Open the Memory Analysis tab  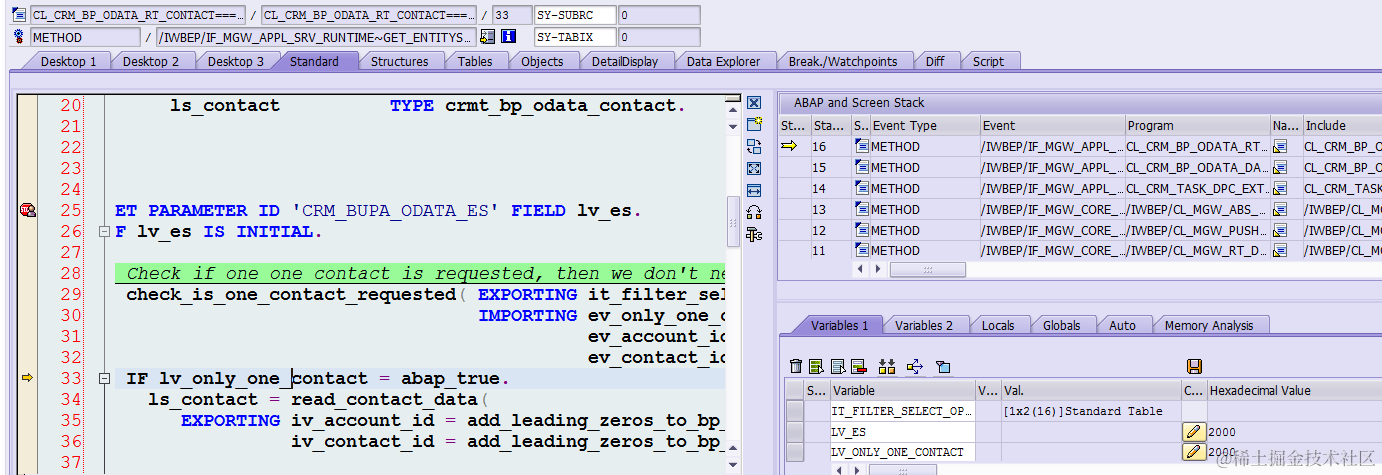point(1209,325)
